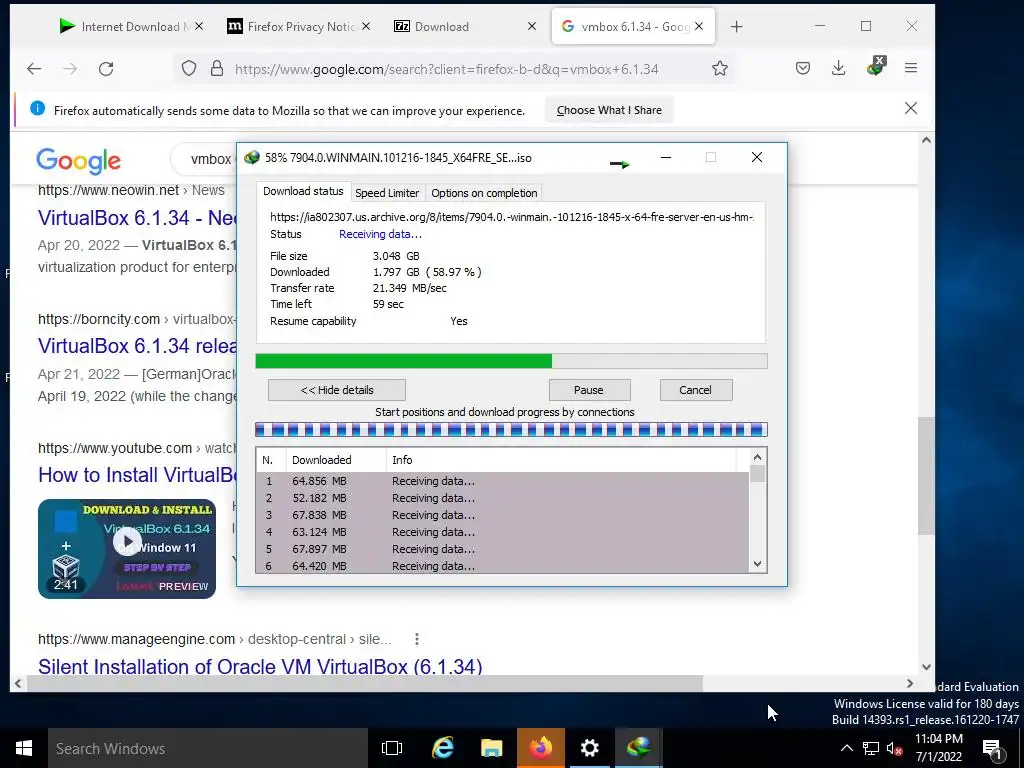
Task: Open VirtualBox 6.1.34 Neowin result
Action: 137,217
